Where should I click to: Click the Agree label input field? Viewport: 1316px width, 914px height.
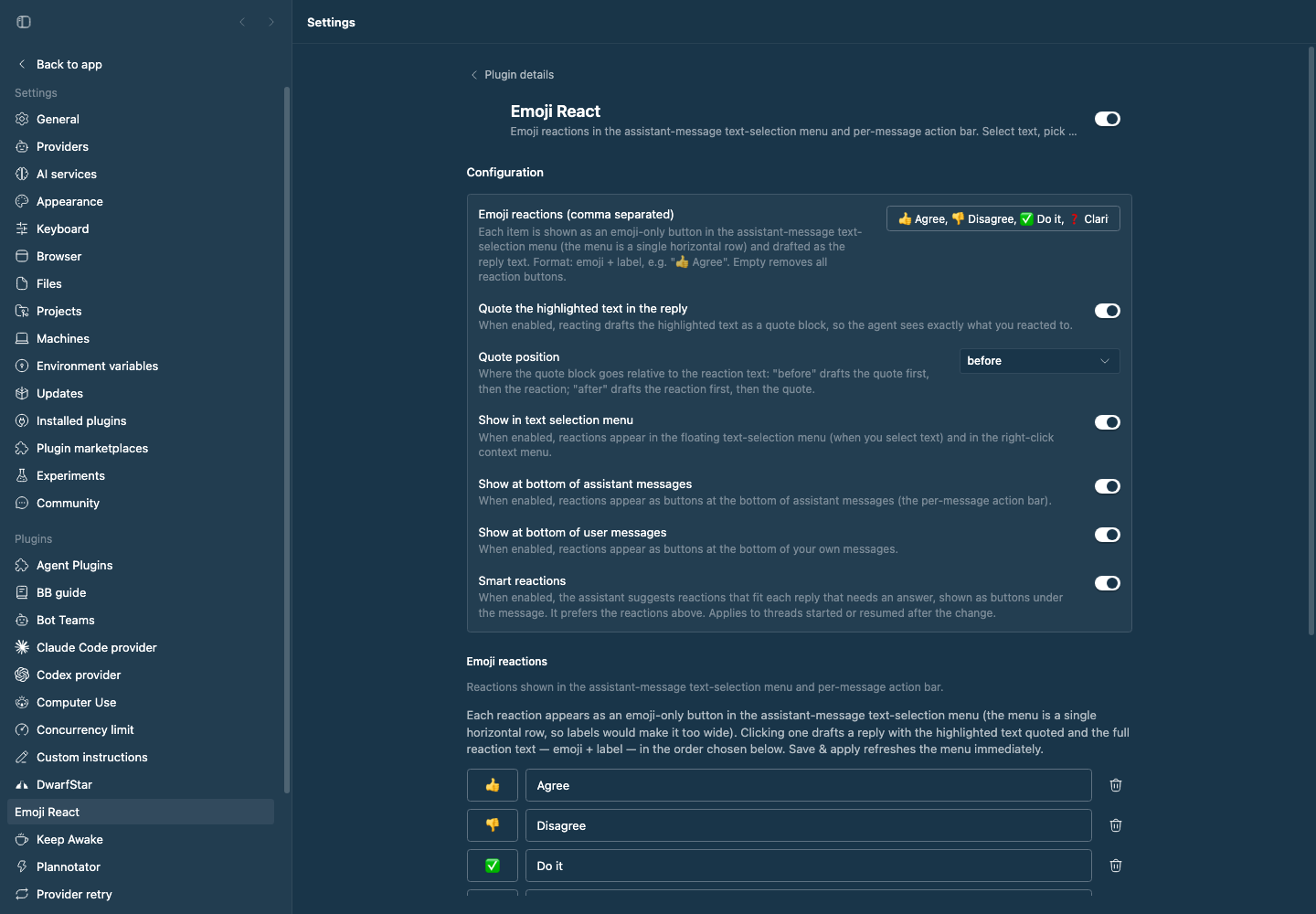click(x=809, y=785)
